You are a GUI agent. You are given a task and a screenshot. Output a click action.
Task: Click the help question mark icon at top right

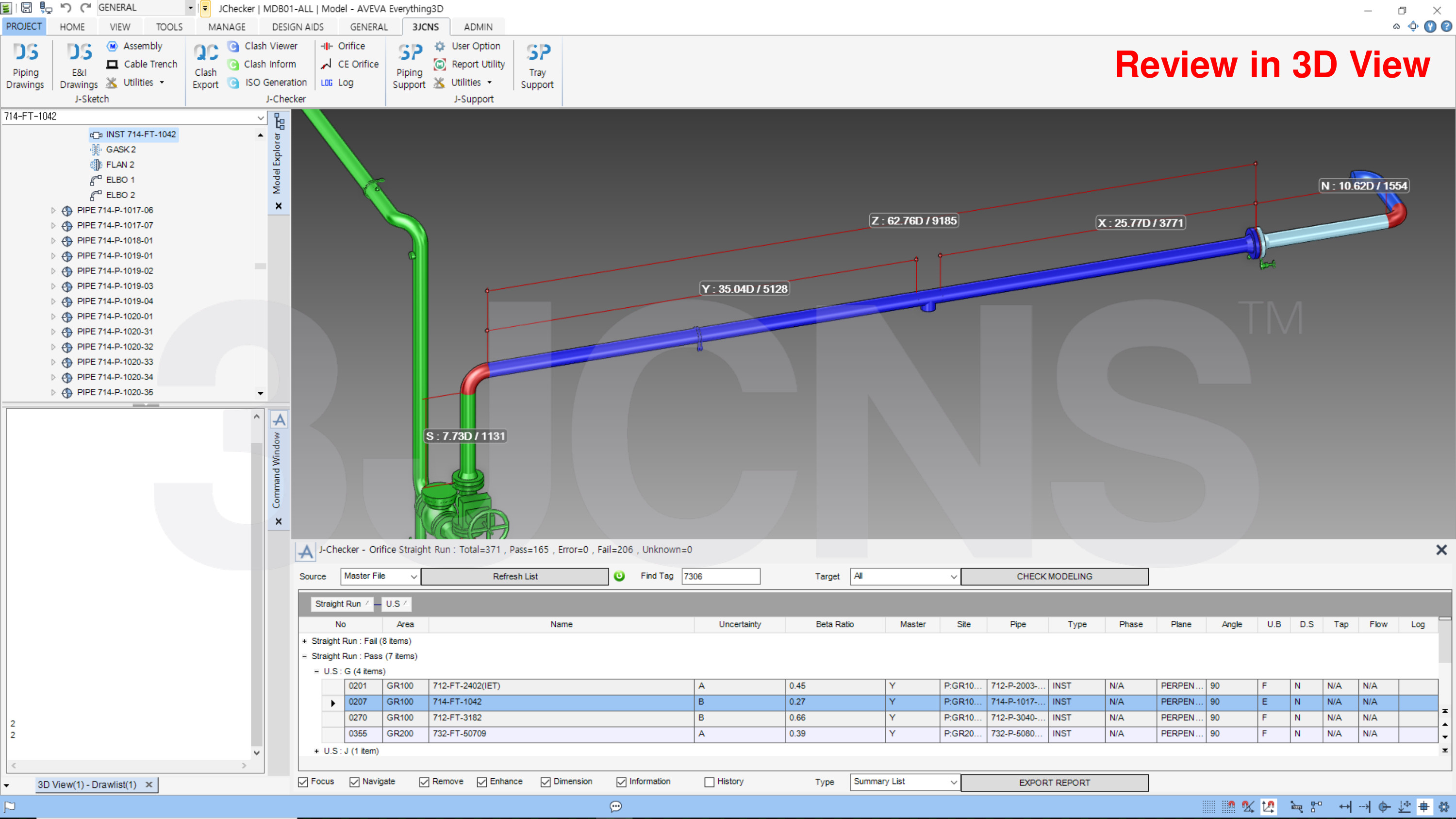point(1446,27)
